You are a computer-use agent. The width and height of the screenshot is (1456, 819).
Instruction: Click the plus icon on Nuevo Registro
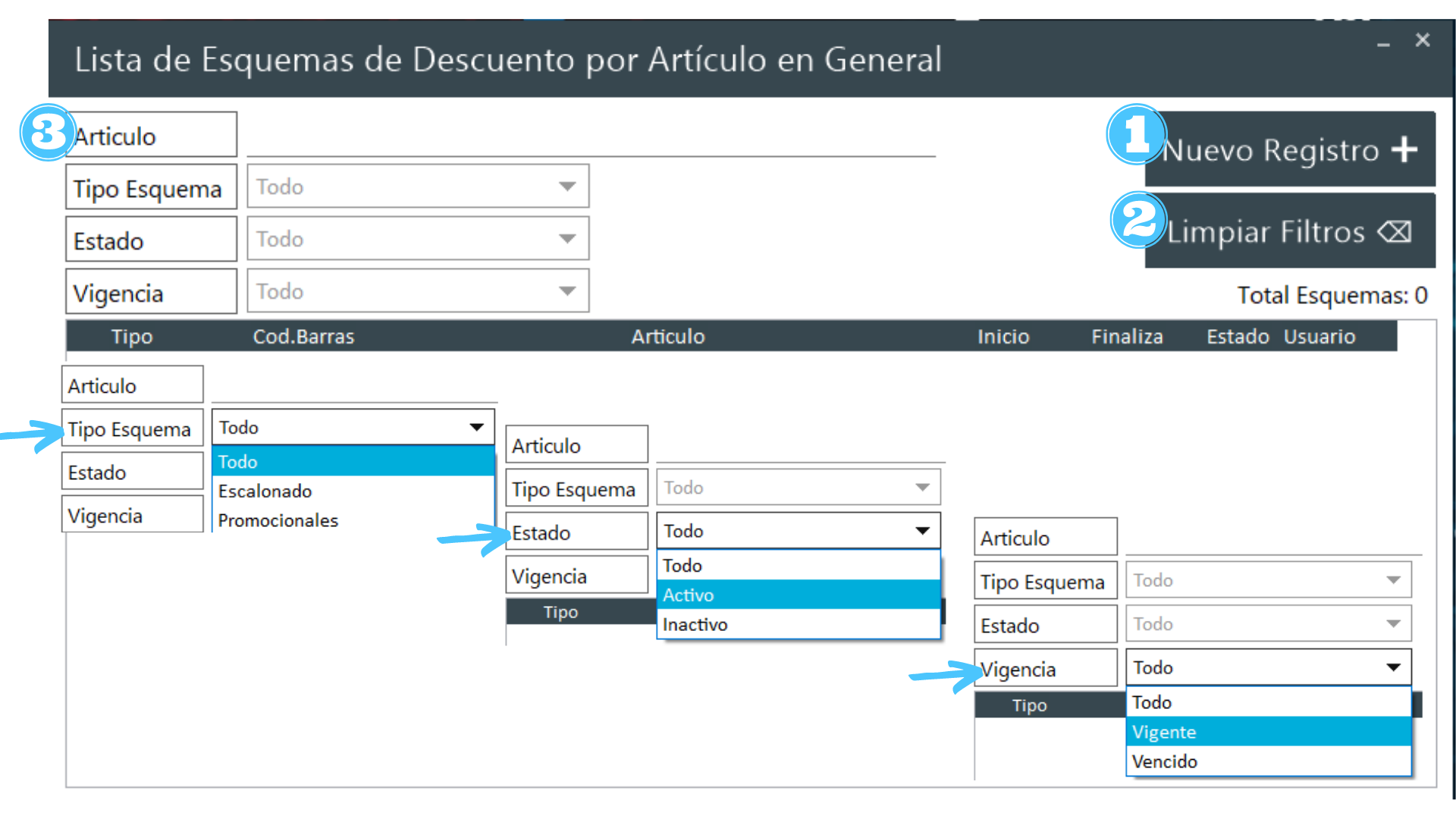tap(1404, 149)
